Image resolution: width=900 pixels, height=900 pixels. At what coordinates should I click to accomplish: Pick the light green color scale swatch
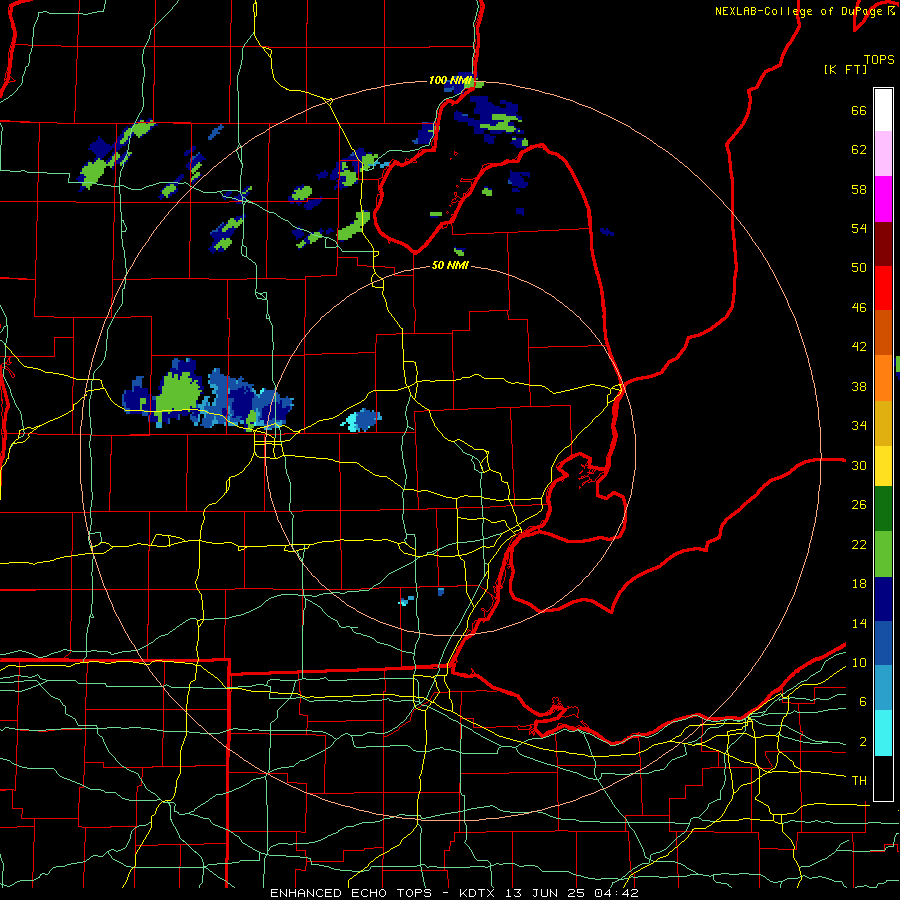(883, 554)
